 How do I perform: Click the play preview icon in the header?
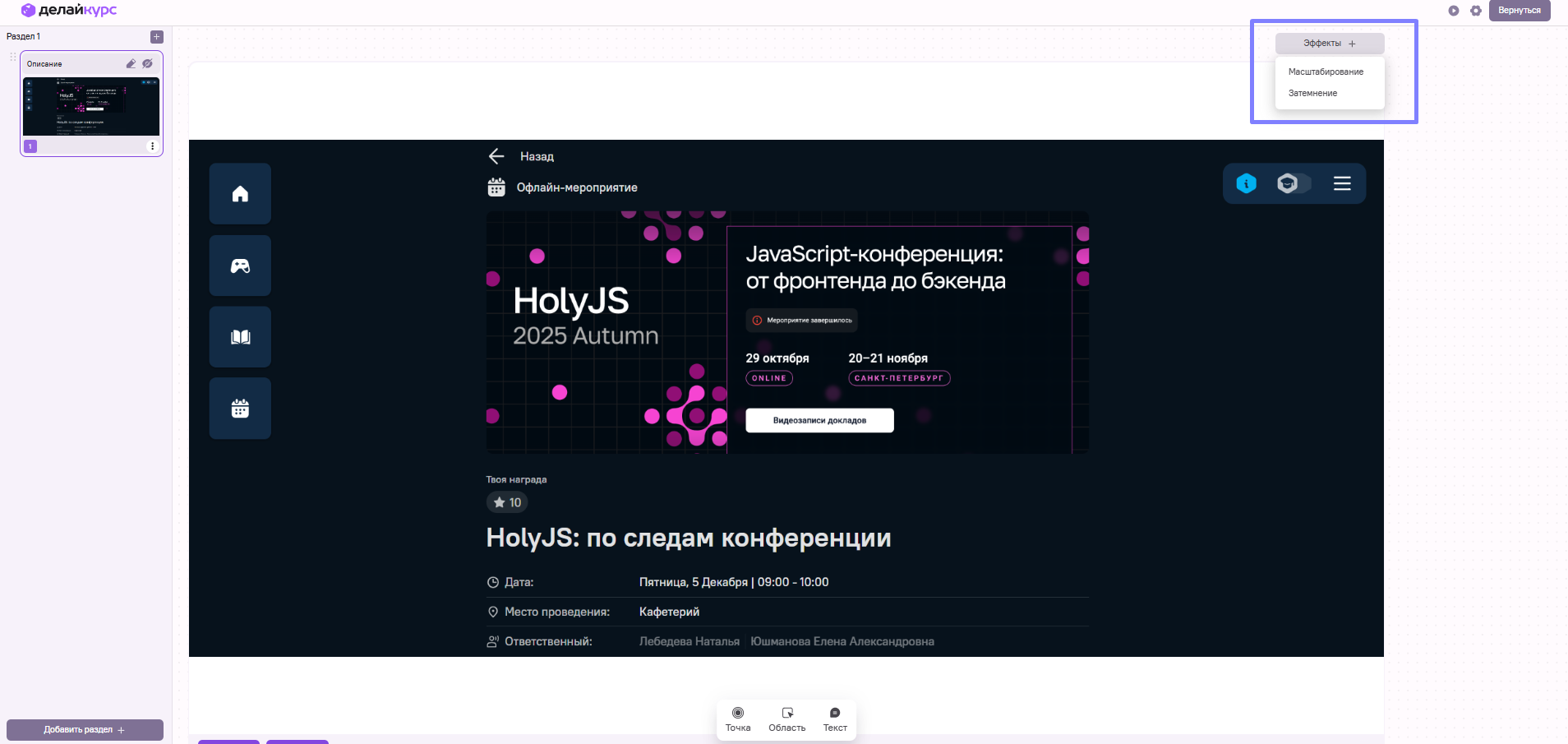(1453, 11)
